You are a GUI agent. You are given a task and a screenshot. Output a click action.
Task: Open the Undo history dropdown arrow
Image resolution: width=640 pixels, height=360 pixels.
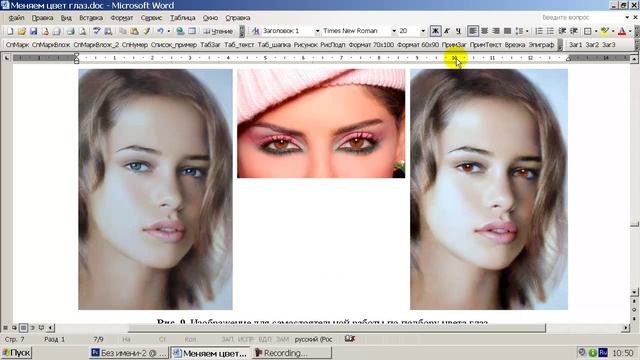click(x=169, y=31)
